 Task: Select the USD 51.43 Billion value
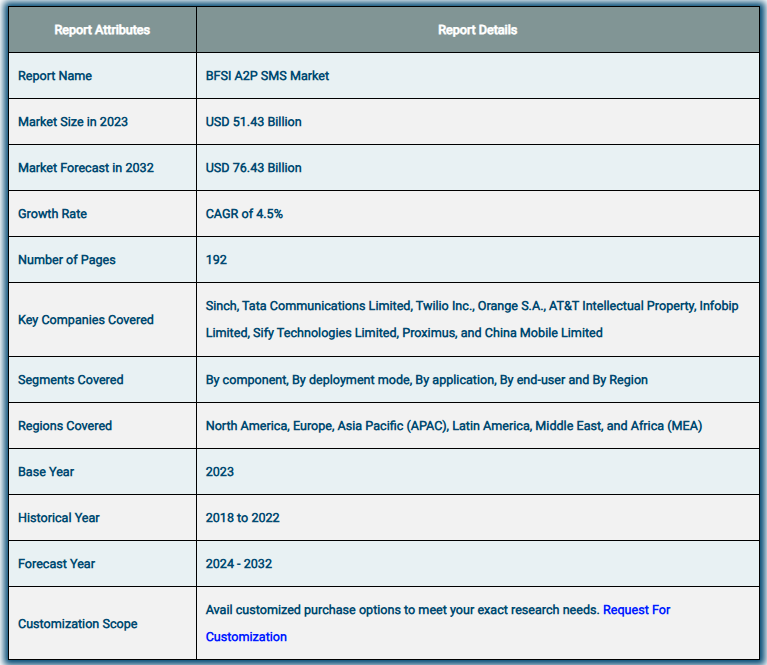click(x=253, y=122)
